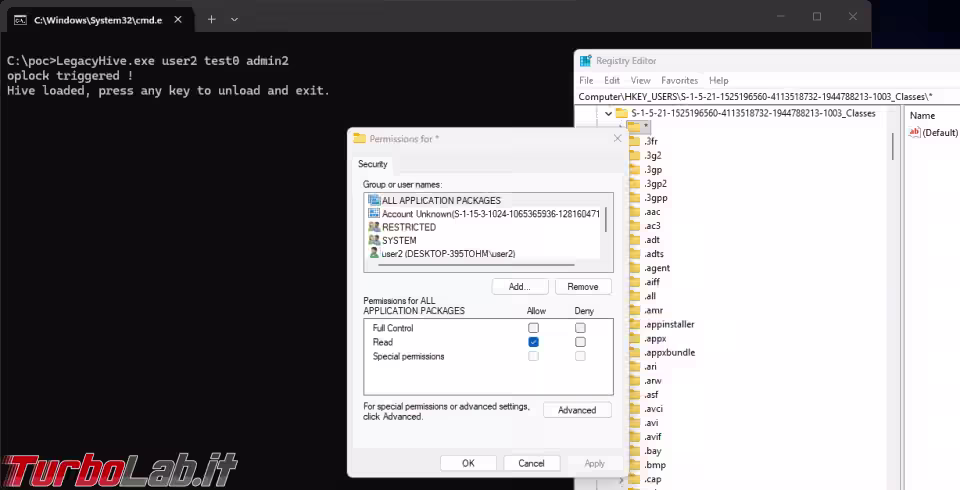Deny Full Control checkbox
960x490 pixels.
[x=580, y=328]
